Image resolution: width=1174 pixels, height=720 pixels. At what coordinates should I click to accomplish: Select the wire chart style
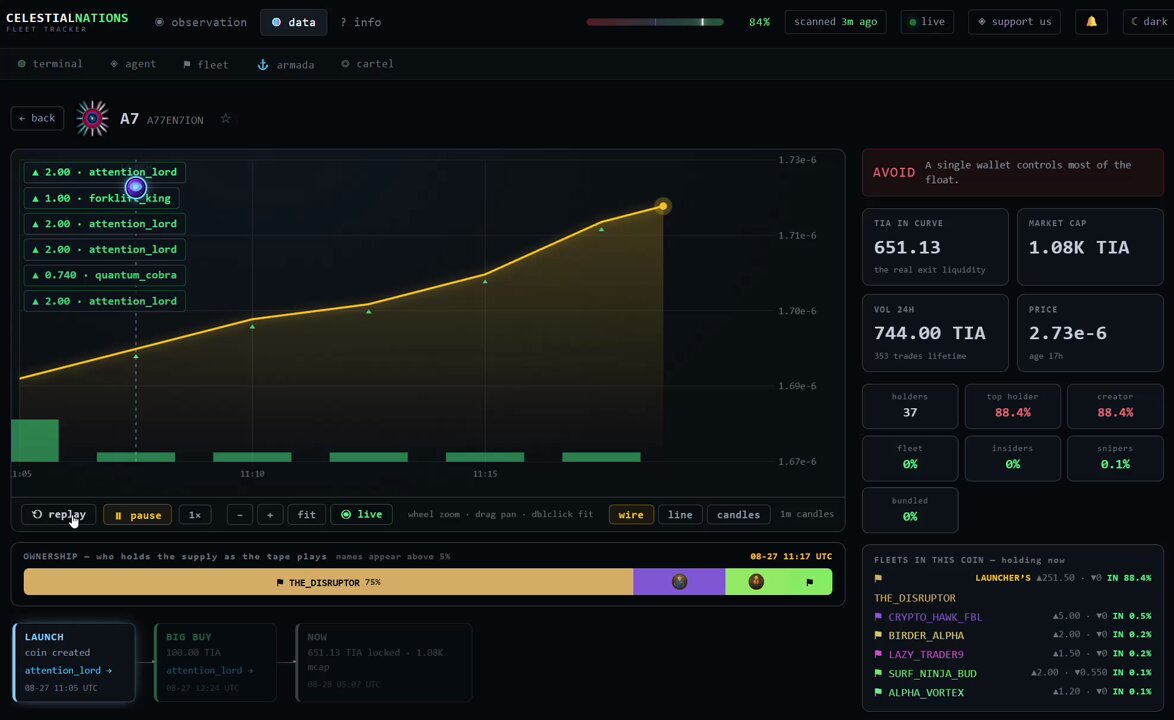[x=630, y=514]
